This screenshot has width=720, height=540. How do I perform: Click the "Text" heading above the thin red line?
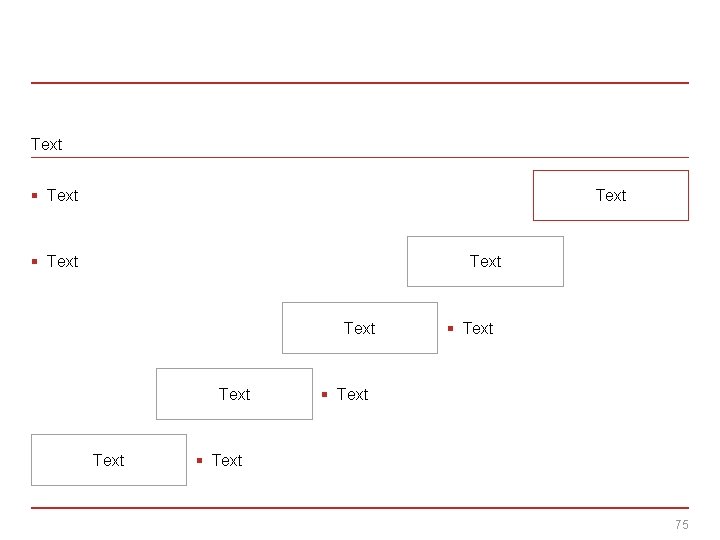(47, 144)
